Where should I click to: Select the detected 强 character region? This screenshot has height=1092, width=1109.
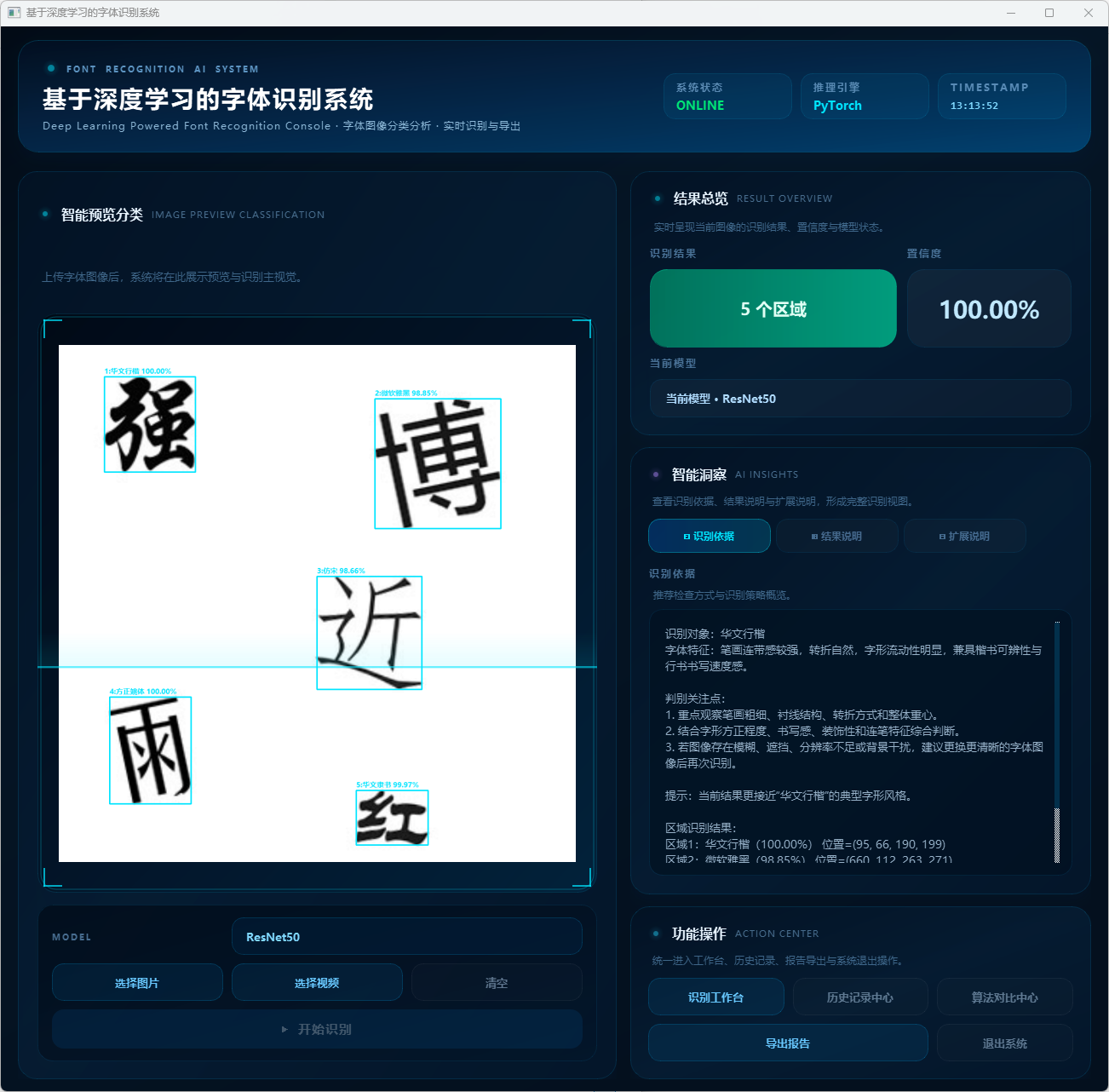coord(150,424)
